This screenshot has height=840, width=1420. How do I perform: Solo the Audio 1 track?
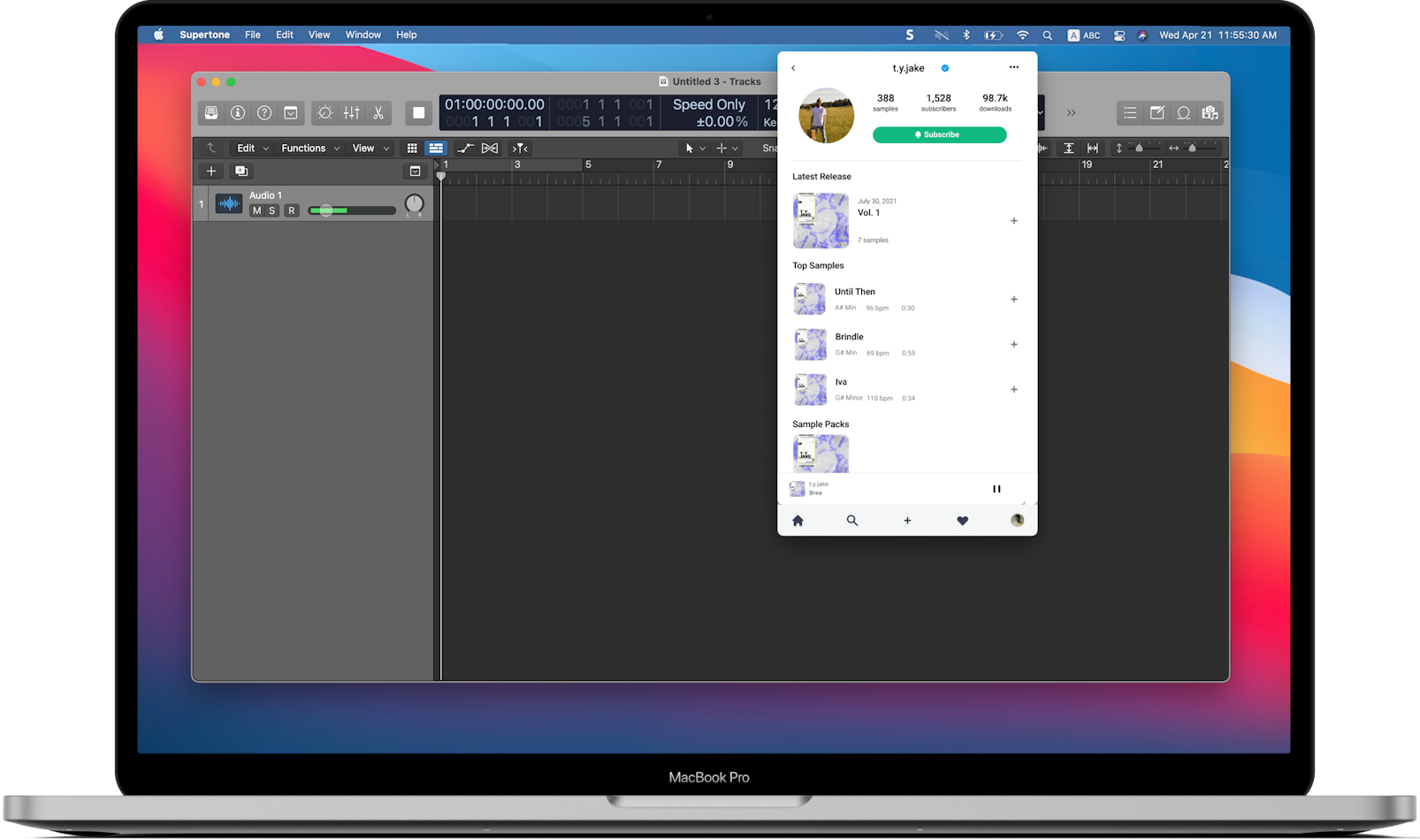click(272, 210)
